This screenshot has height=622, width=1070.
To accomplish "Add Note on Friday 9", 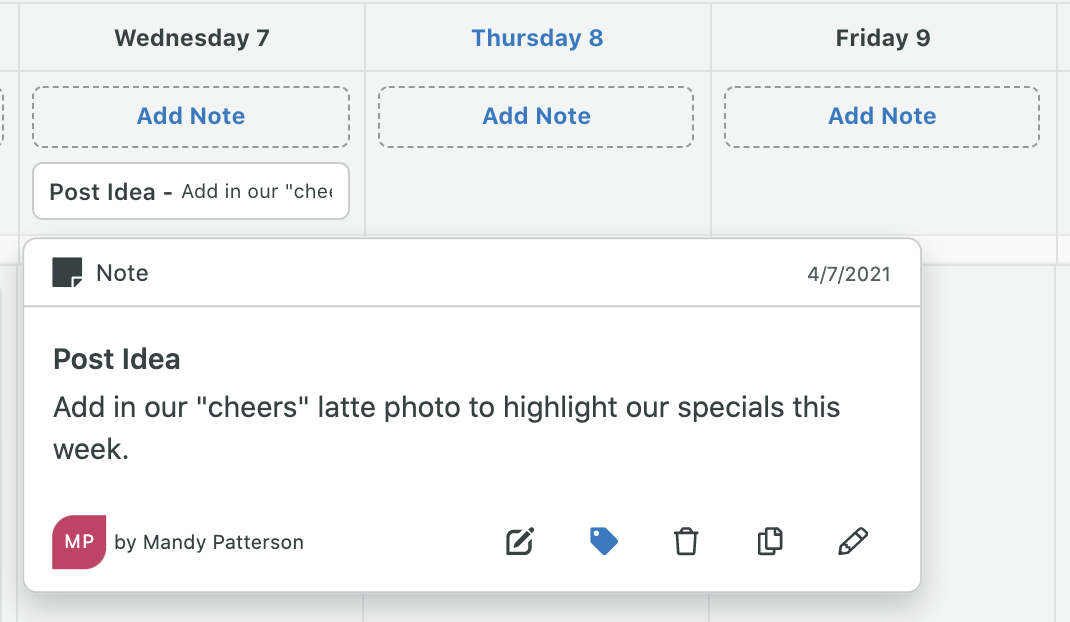I will [882, 116].
